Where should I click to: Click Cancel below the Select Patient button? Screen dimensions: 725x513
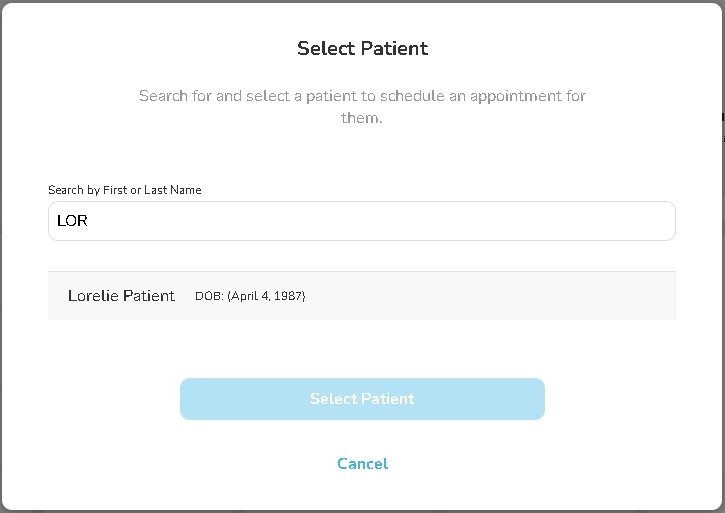click(362, 463)
